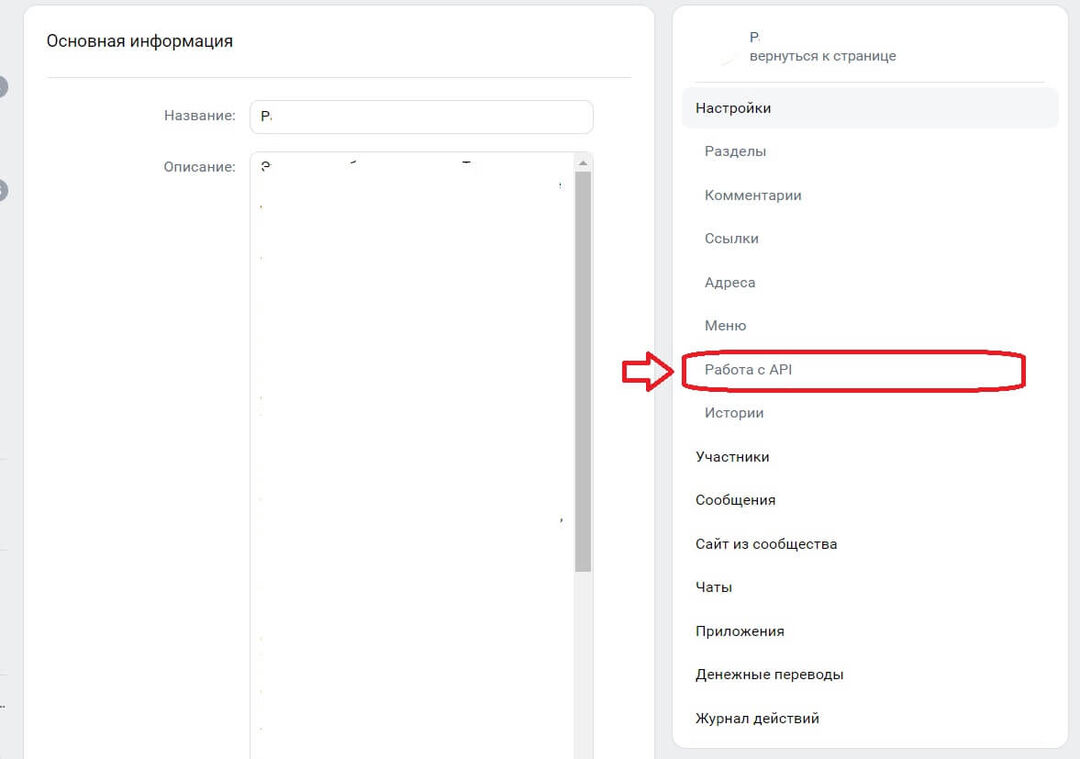Open the "Работа с API" settings section
The image size is (1080, 759).
[x=745, y=369]
